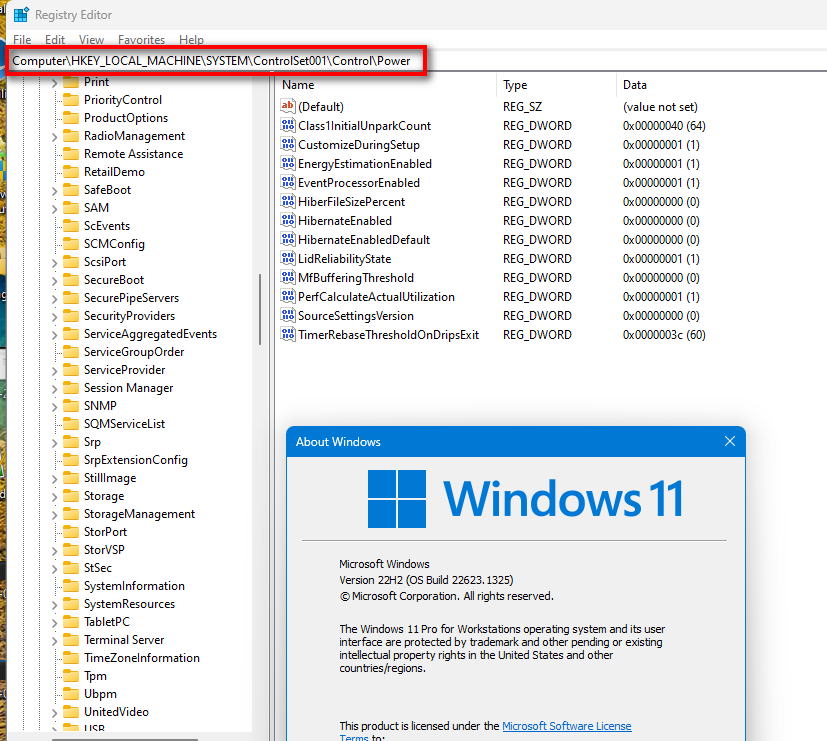Close the About Windows dialog
Image resolution: width=827 pixels, height=741 pixels.
729,441
